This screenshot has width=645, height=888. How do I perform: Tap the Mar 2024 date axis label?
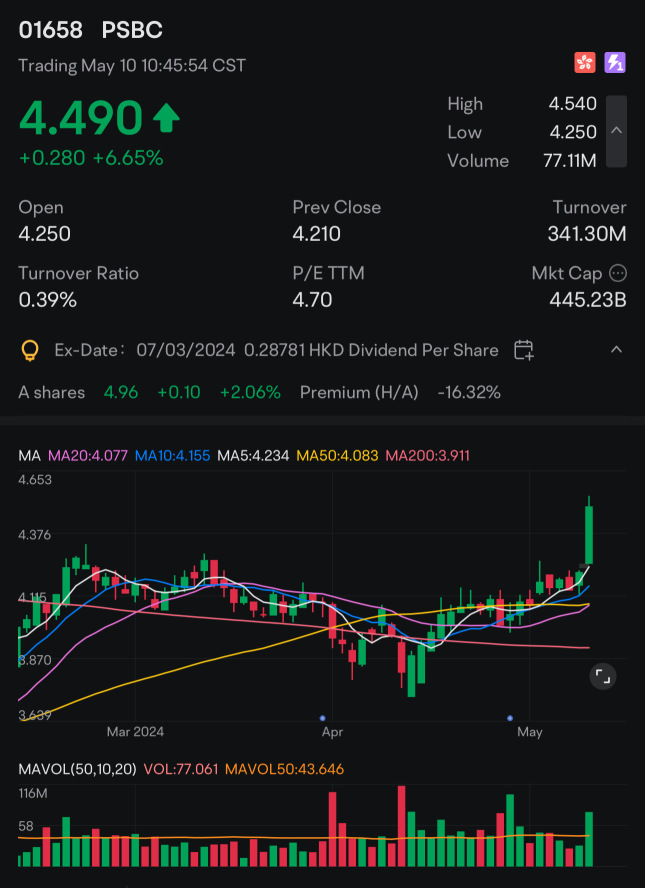point(135,732)
